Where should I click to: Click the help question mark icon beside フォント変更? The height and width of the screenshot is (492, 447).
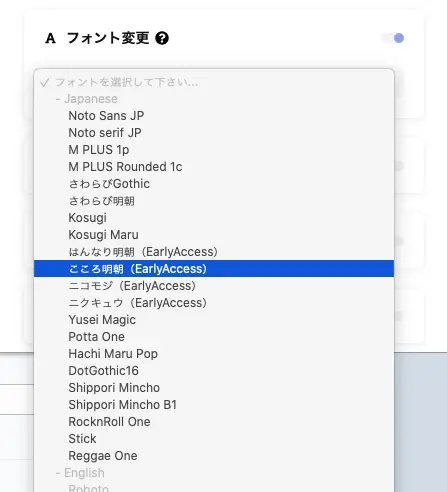pyautogui.click(x=162, y=38)
